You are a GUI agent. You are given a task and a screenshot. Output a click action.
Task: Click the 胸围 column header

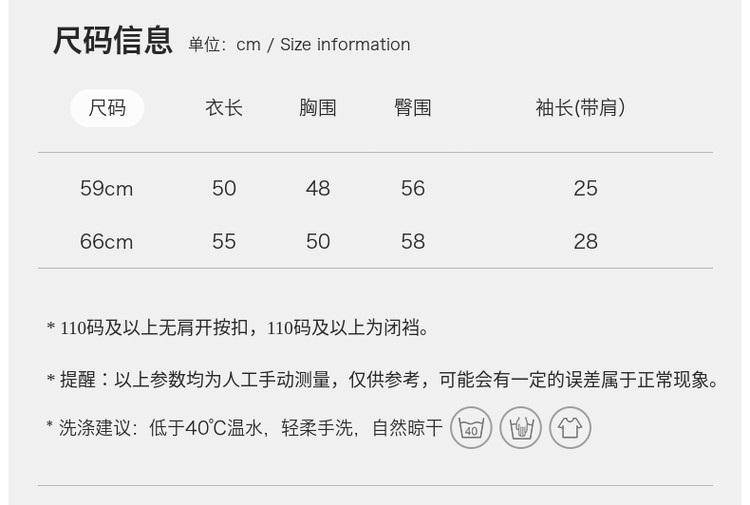point(318,108)
